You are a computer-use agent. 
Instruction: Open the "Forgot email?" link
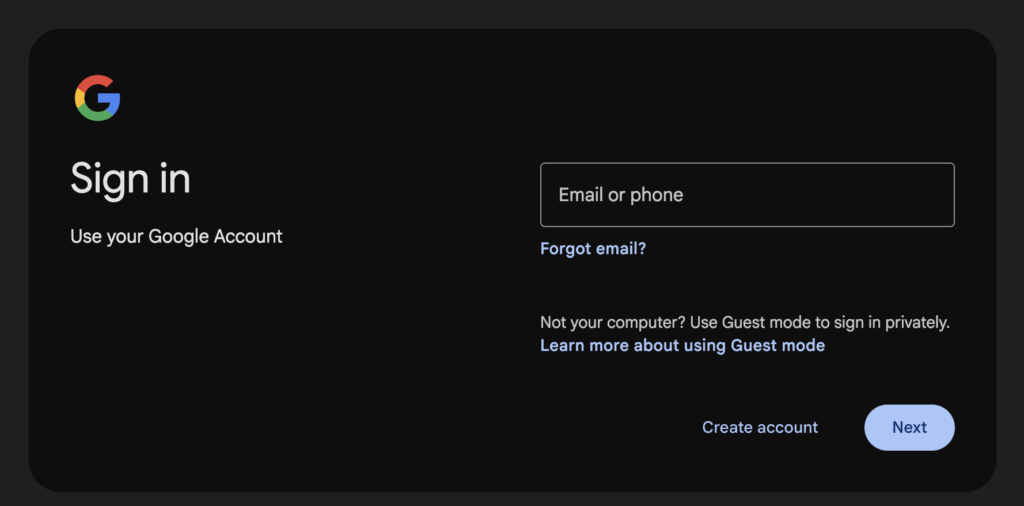593,249
